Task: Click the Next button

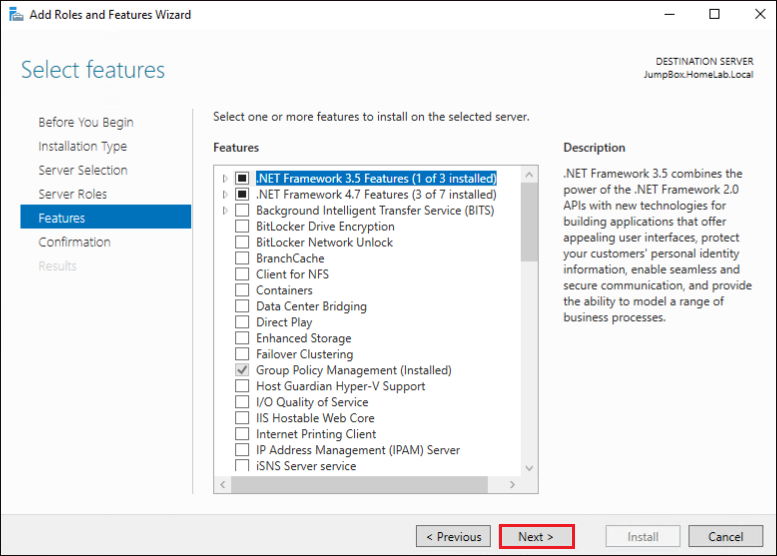Action: click(536, 537)
